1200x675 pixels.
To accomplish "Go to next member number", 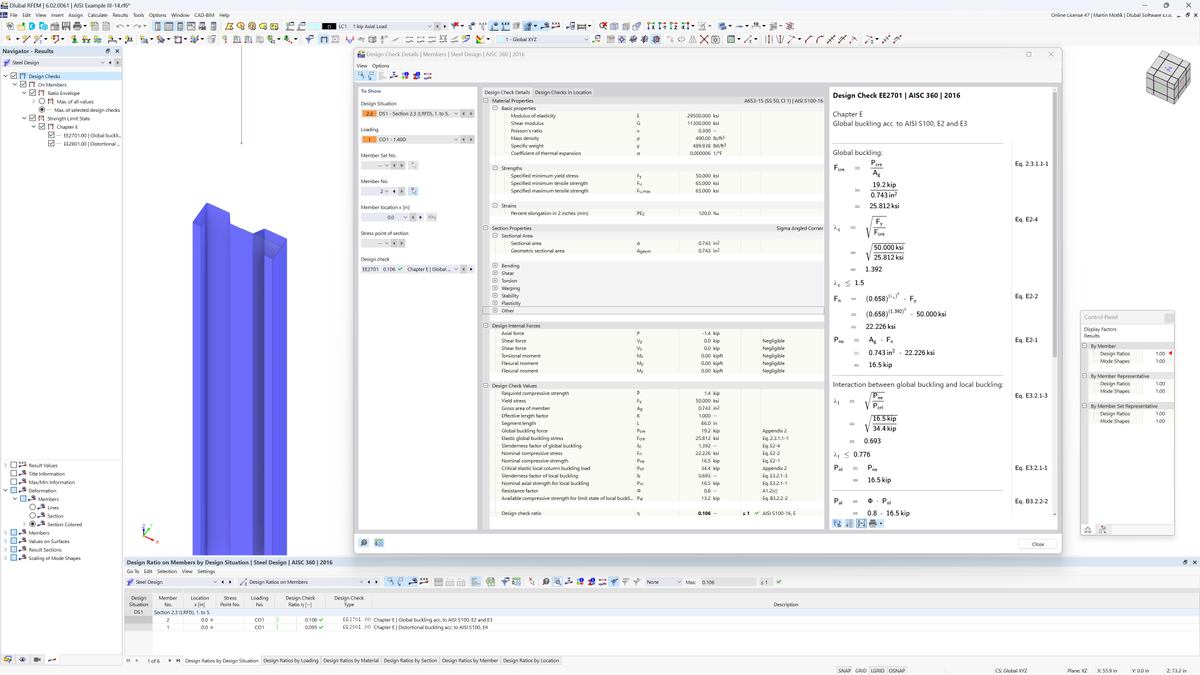I will [402, 191].
